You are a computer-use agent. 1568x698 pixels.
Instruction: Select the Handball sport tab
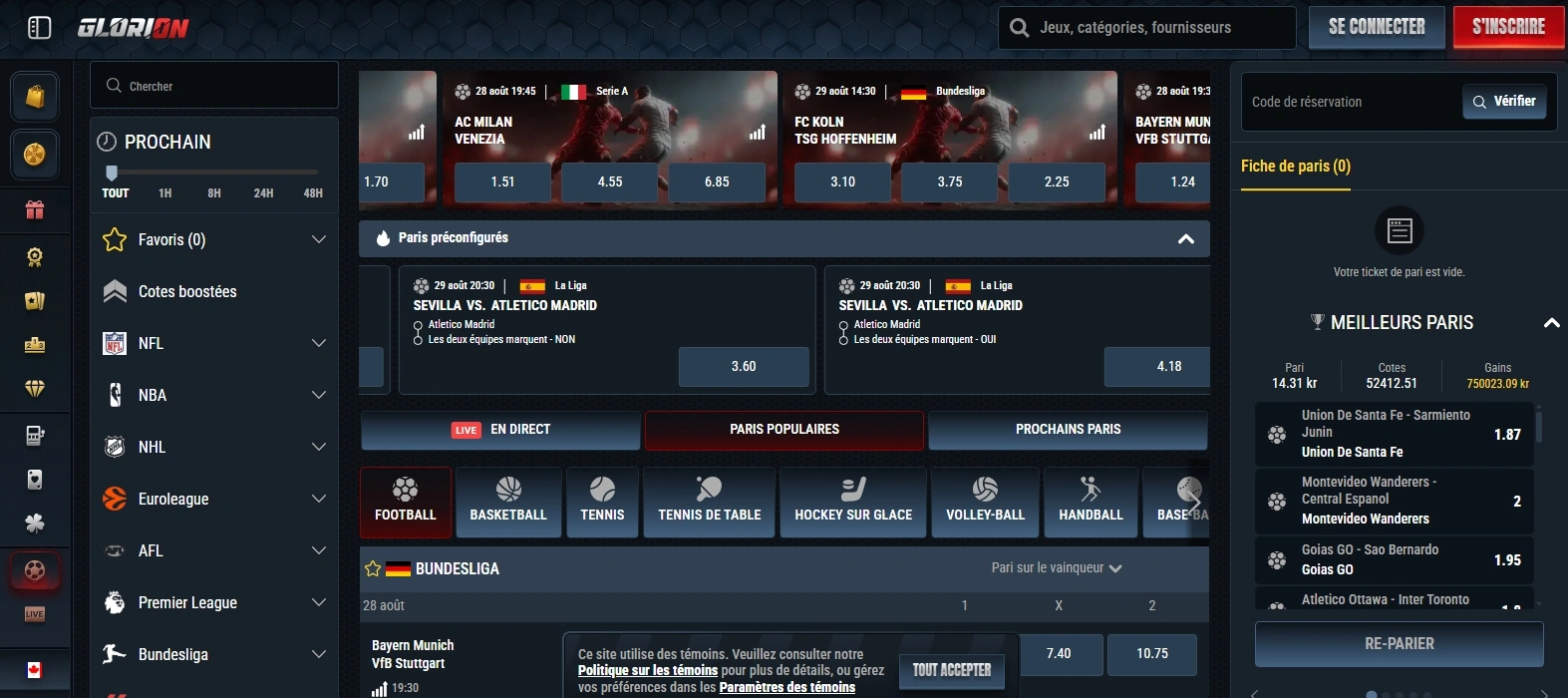point(1091,502)
